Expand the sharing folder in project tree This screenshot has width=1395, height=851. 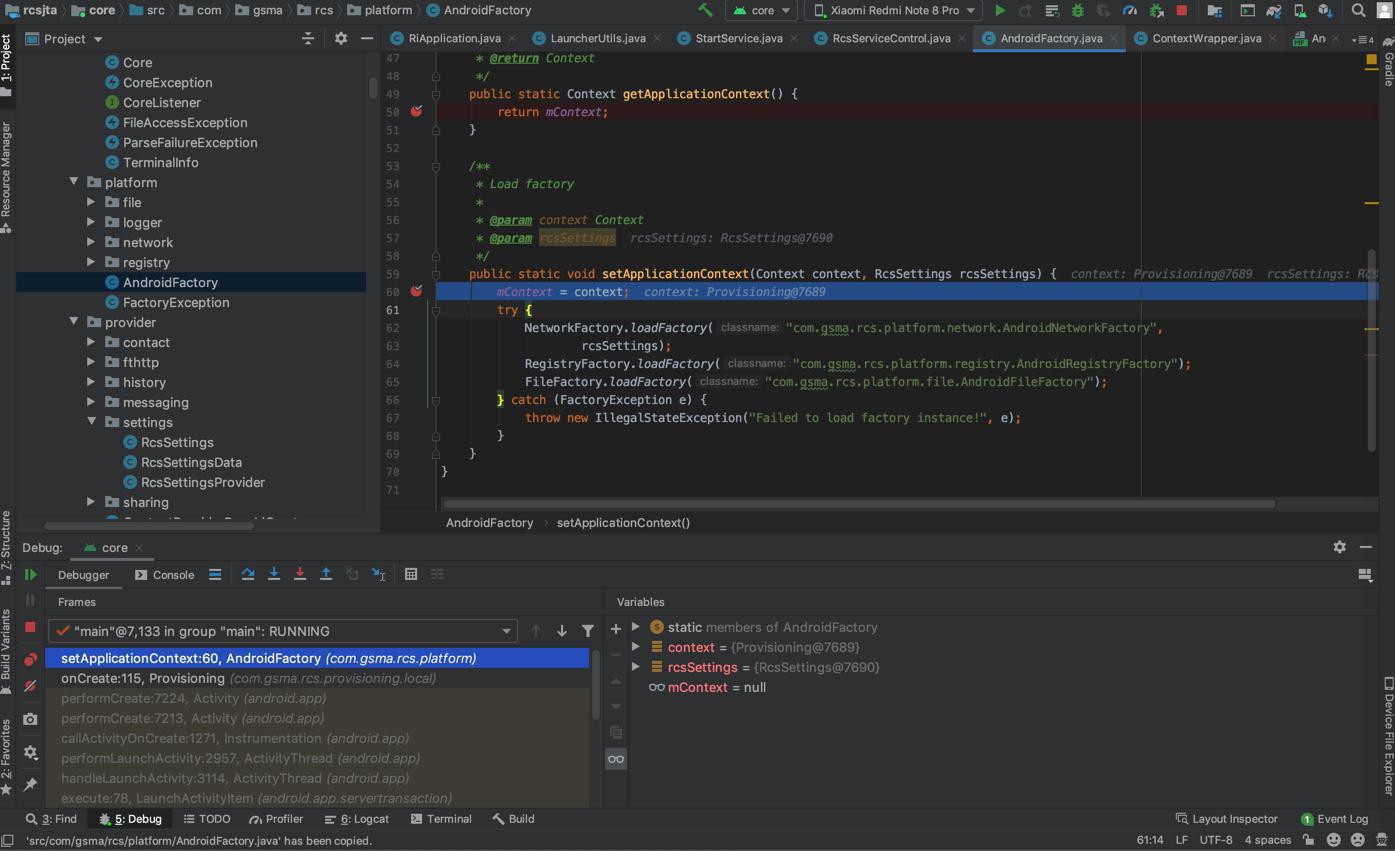(x=91, y=502)
